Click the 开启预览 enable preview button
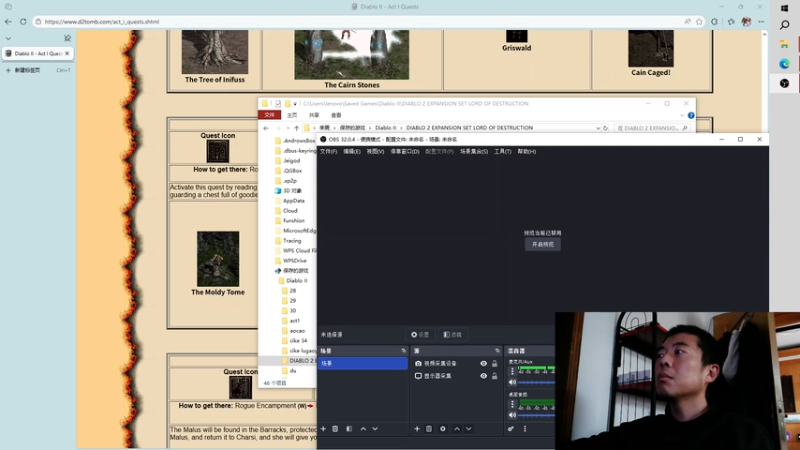This screenshot has width=800, height=450. click(x=543, y=244)
